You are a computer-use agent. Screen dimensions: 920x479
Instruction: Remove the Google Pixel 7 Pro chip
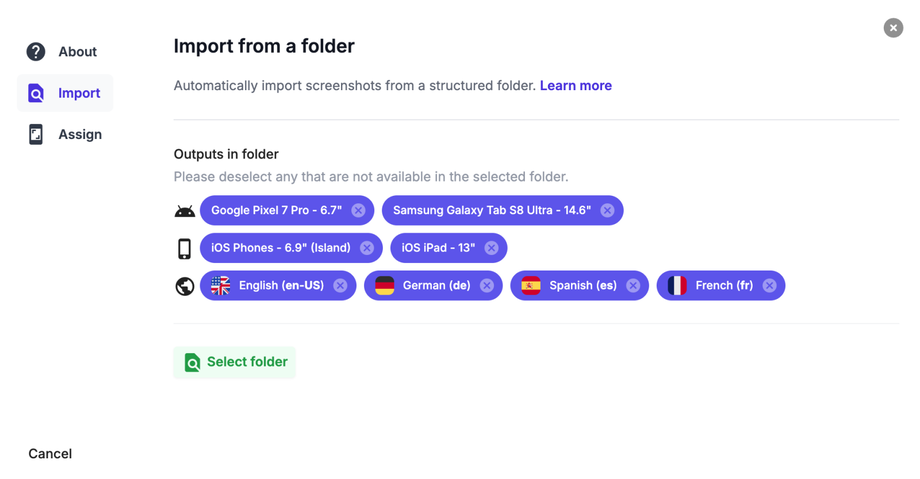358,210
